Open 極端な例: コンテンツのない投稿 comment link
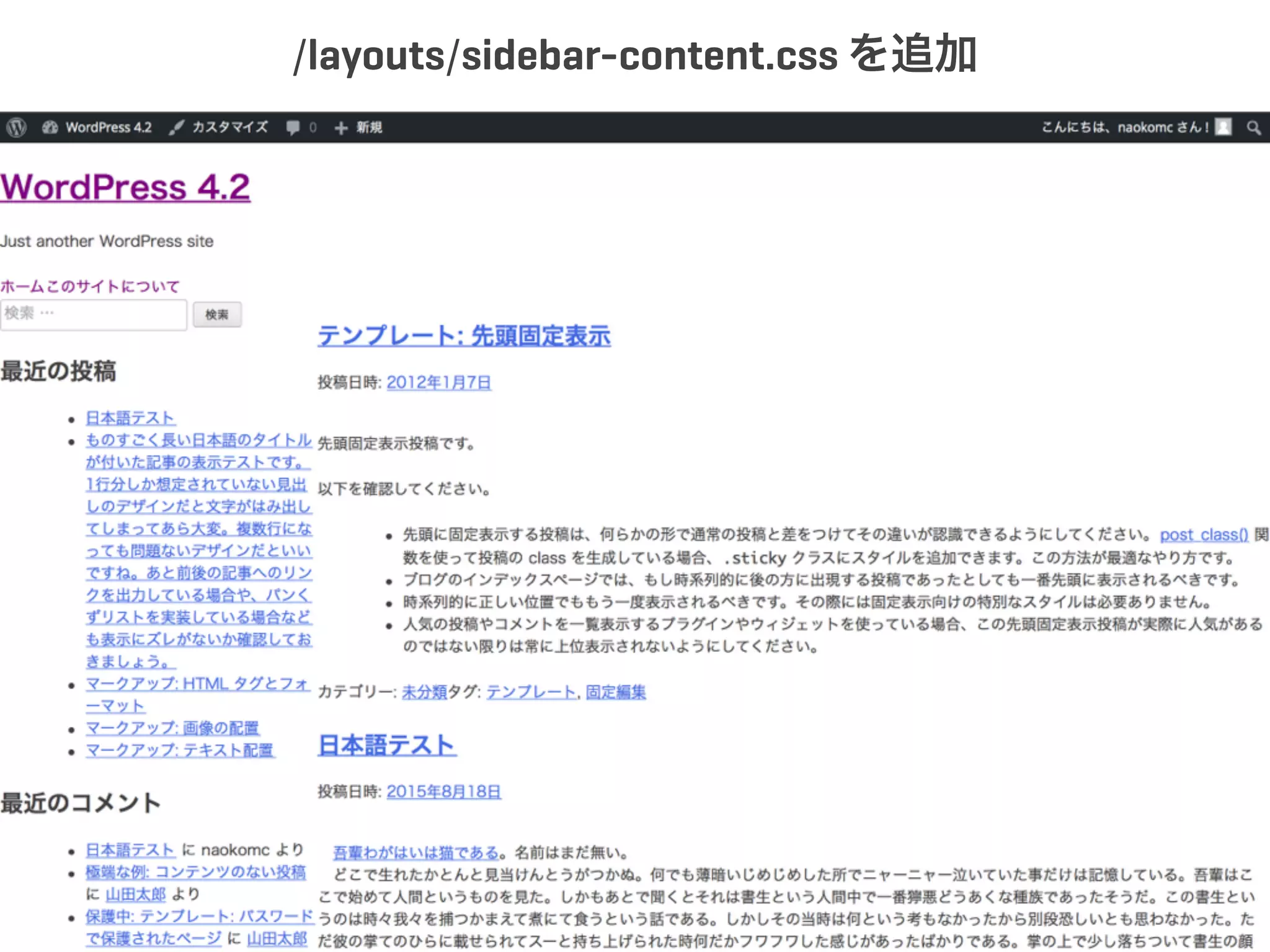 (x=196, y=872)
